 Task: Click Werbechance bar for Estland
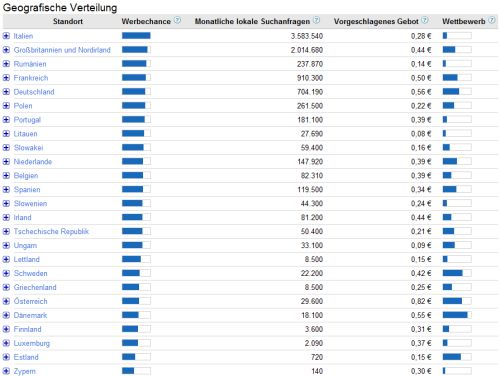click(136, 357)
